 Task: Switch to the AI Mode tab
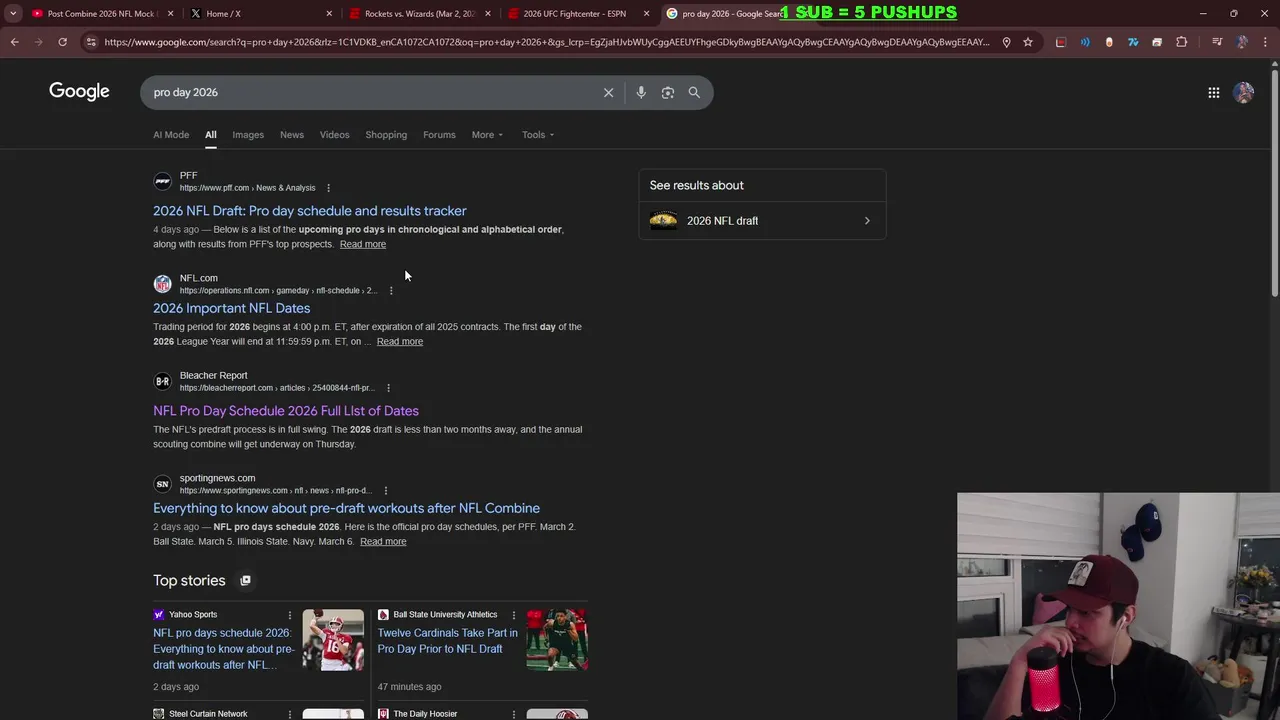pyautogui.click(x=171, y=135)
